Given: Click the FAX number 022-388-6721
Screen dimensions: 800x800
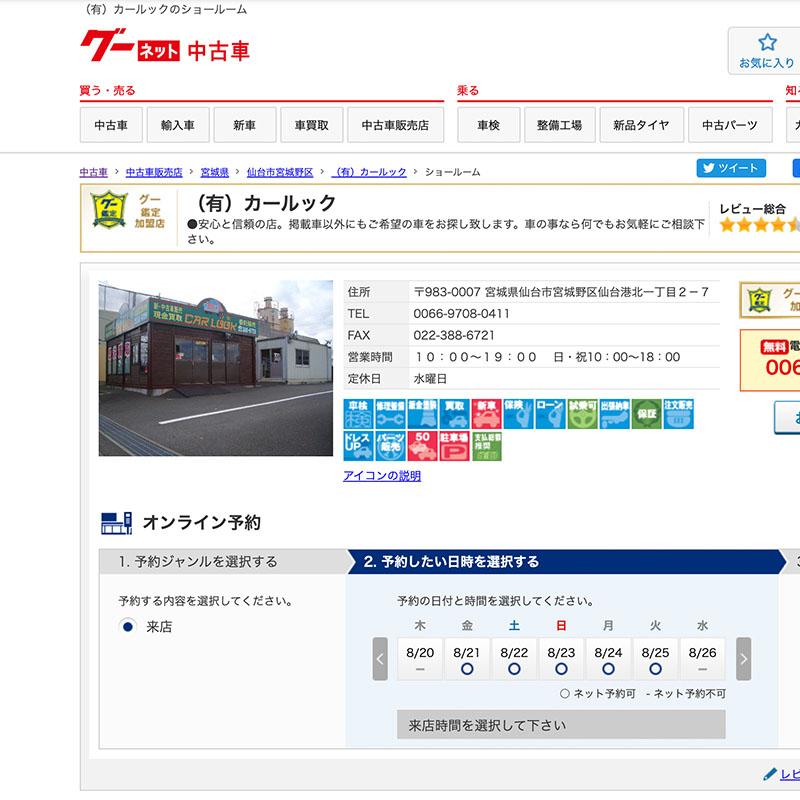Looking at the screenshot, I should (x=454, y=335).
